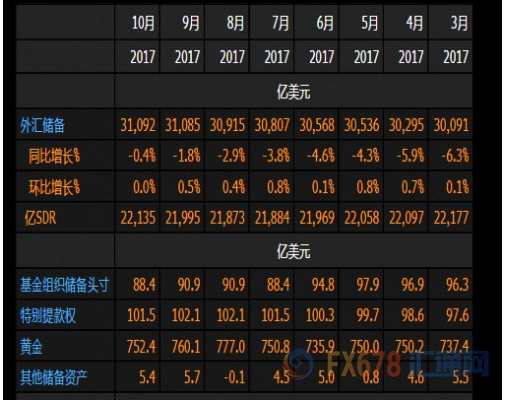
Task: Click the 5.7 other reserve assets value
Action: pos(192,377)
